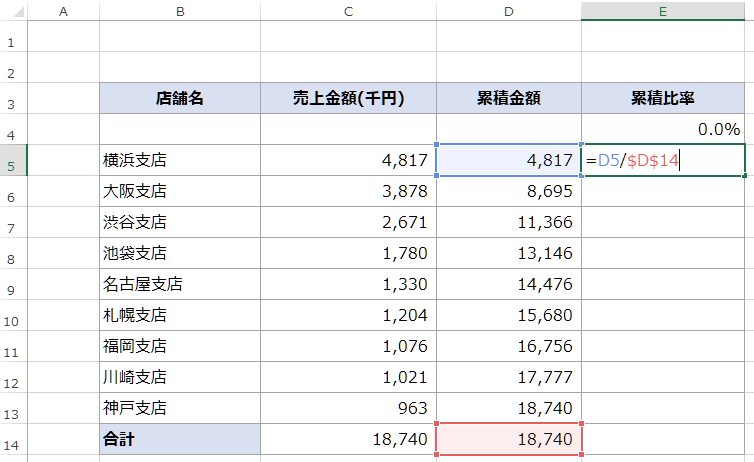Click the 1,330 sales cell
Screen dimensions: 754x462
(x=349, y=284)
